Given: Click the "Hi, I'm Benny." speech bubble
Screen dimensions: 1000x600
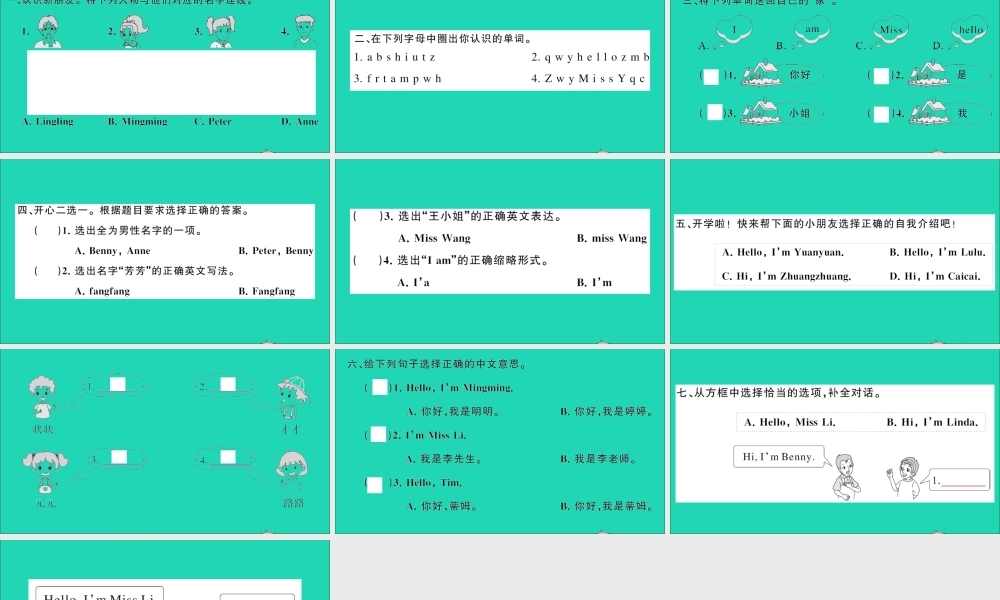Looking at the screenshot, I should tap(779, 457).
